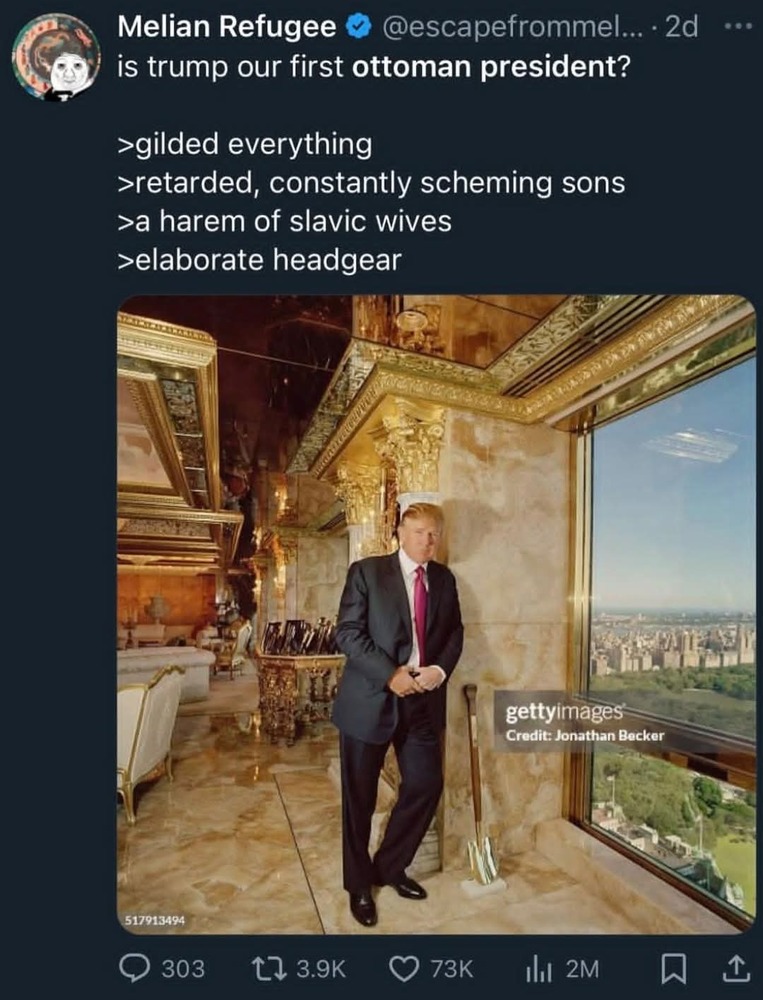The height and width of the screenshot is (1000, 763).
Task: Click the 2M views count
Action: tap(582, 968)
